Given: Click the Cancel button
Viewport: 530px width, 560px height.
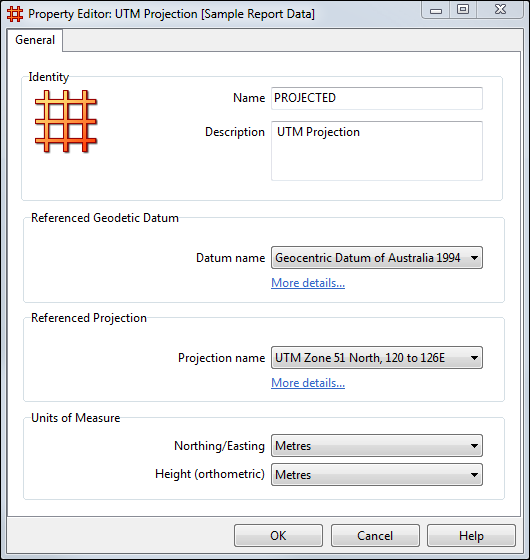Looking at the screenshot, I should (375, 536).
